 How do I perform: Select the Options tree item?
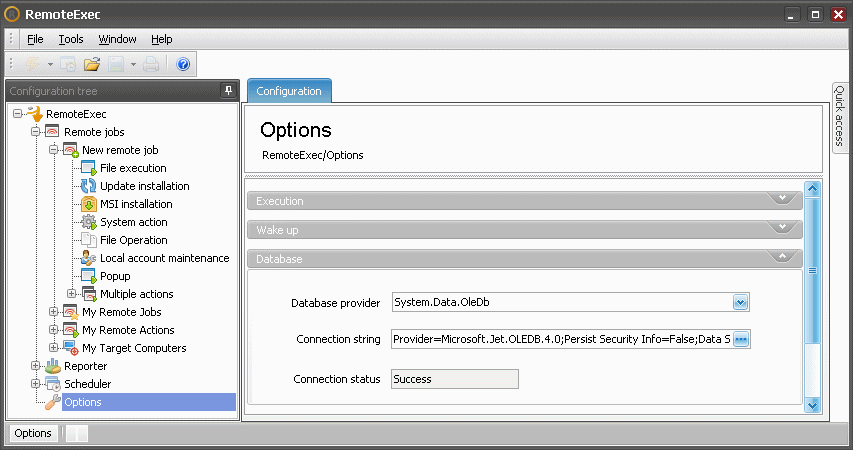point(149,402)
